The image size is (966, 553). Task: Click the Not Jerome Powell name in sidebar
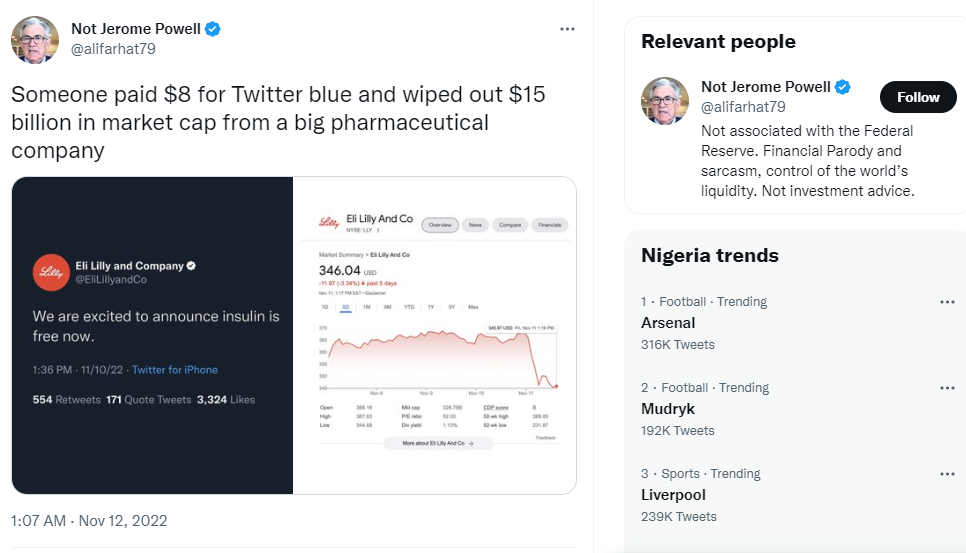coord(766,87)
